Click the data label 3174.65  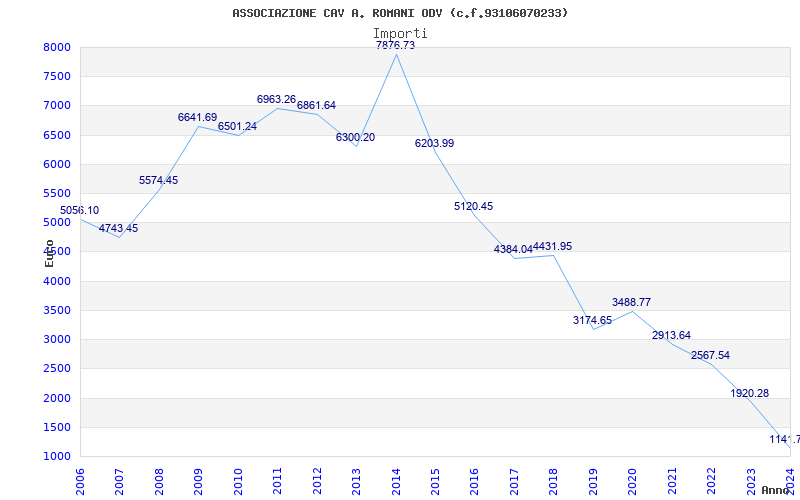pyautogui.click(x=592, y=320)
